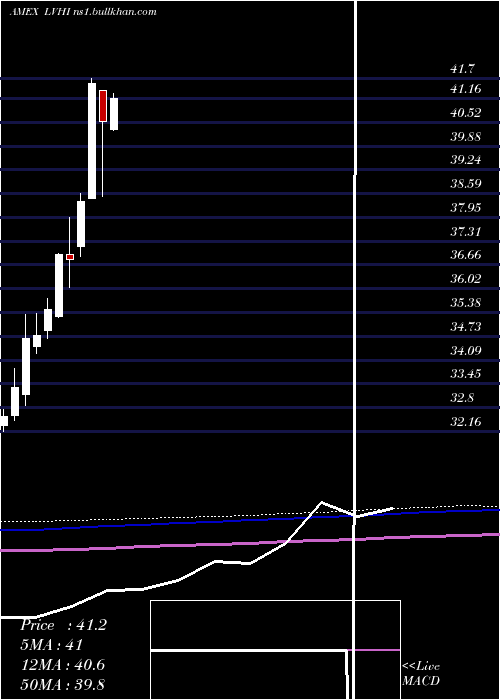Click the 5MA : 41 readout
The image size is (500, 700).
coord(52,645)
